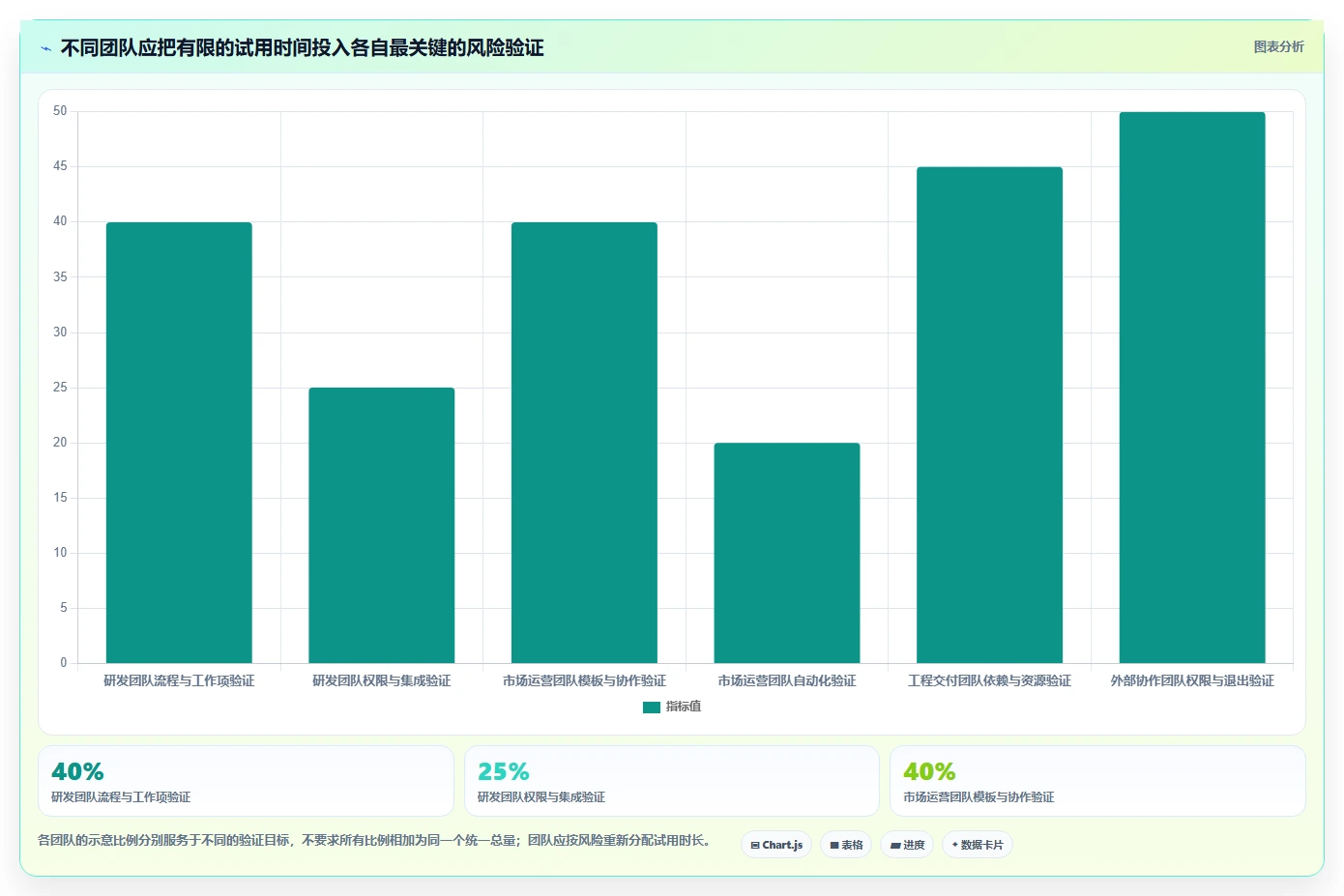Click the Chart.js tag
1344x896 pixels.
coord(776,845)
